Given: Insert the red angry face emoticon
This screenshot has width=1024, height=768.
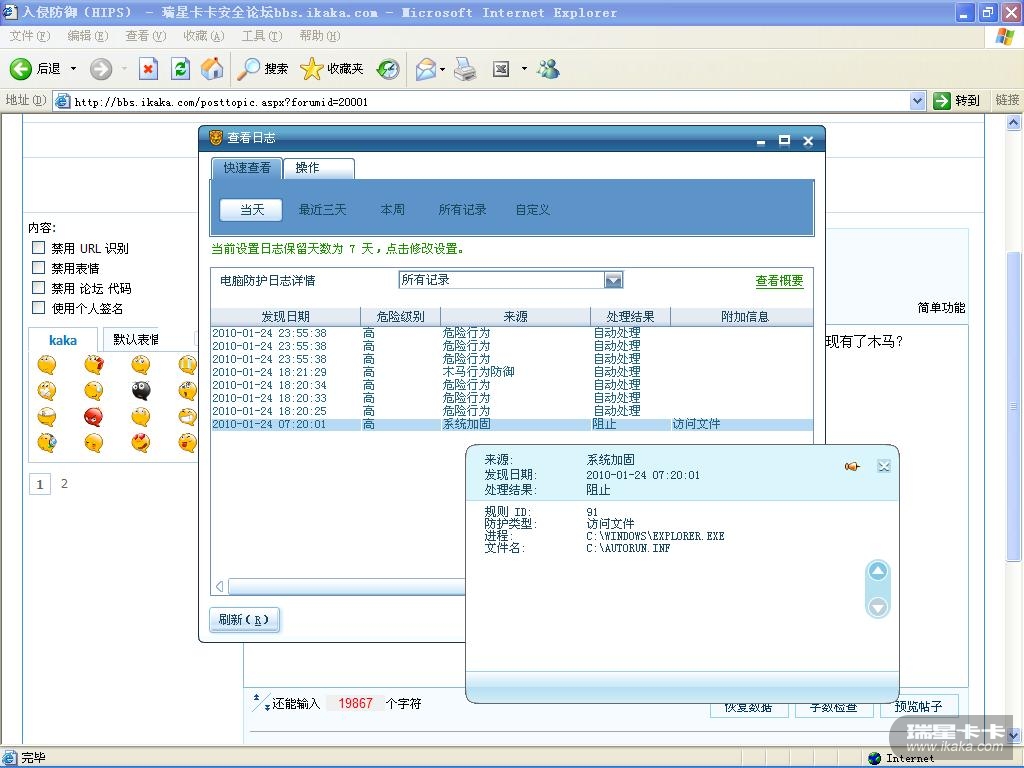Looking at the screenshot, I should tap(93, 417).
